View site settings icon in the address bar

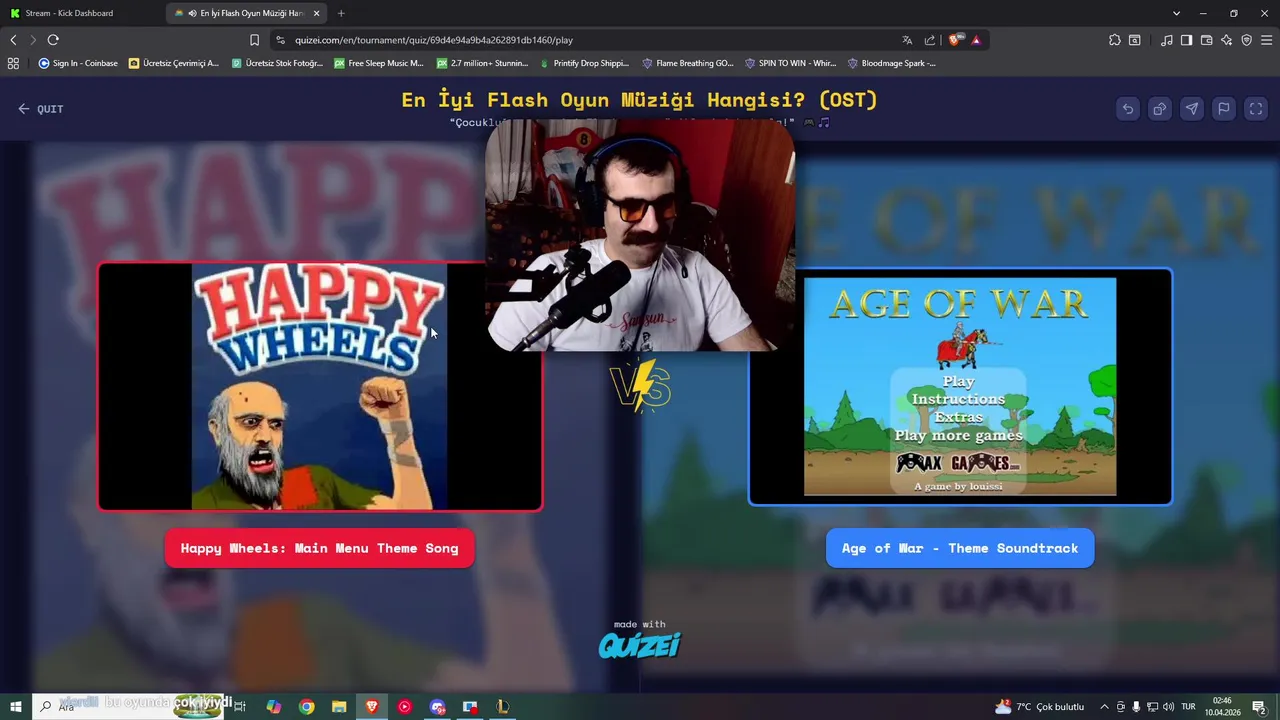pyautogui.click(x=280, y=40)
